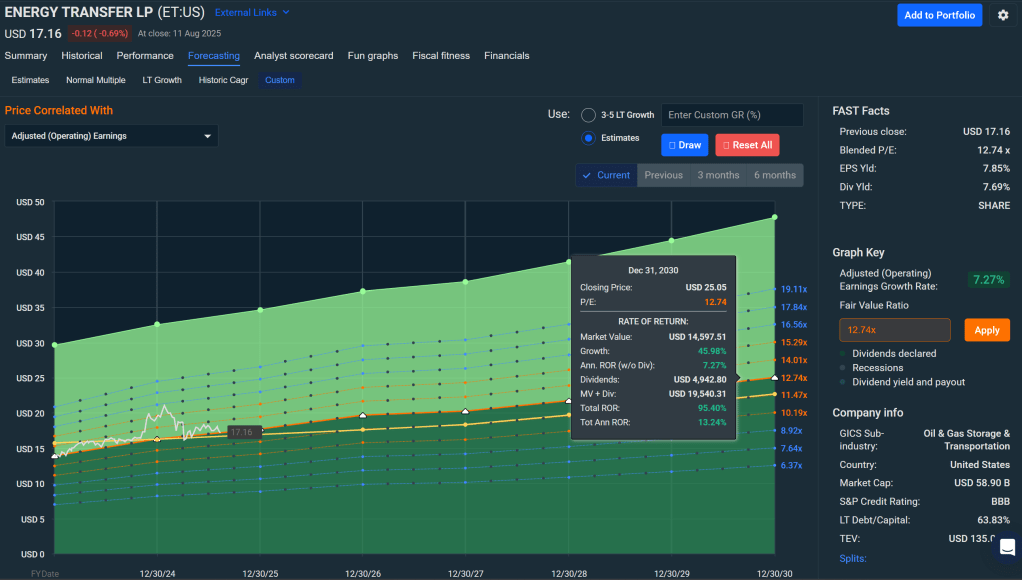Switch to the Analyst scorecard tab
Image resolution: width=1022 pixels, height=580 pixels.
293,56
